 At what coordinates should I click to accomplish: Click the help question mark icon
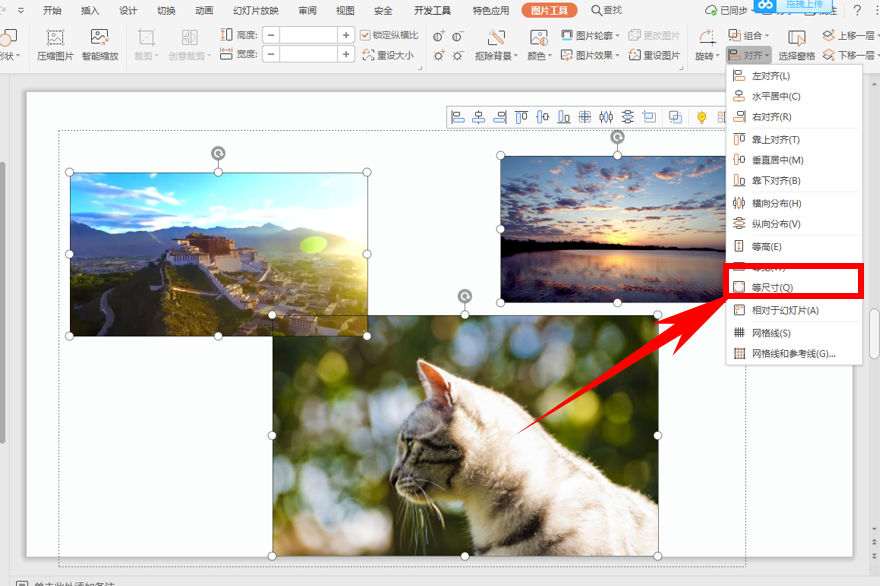click(857, 10)
